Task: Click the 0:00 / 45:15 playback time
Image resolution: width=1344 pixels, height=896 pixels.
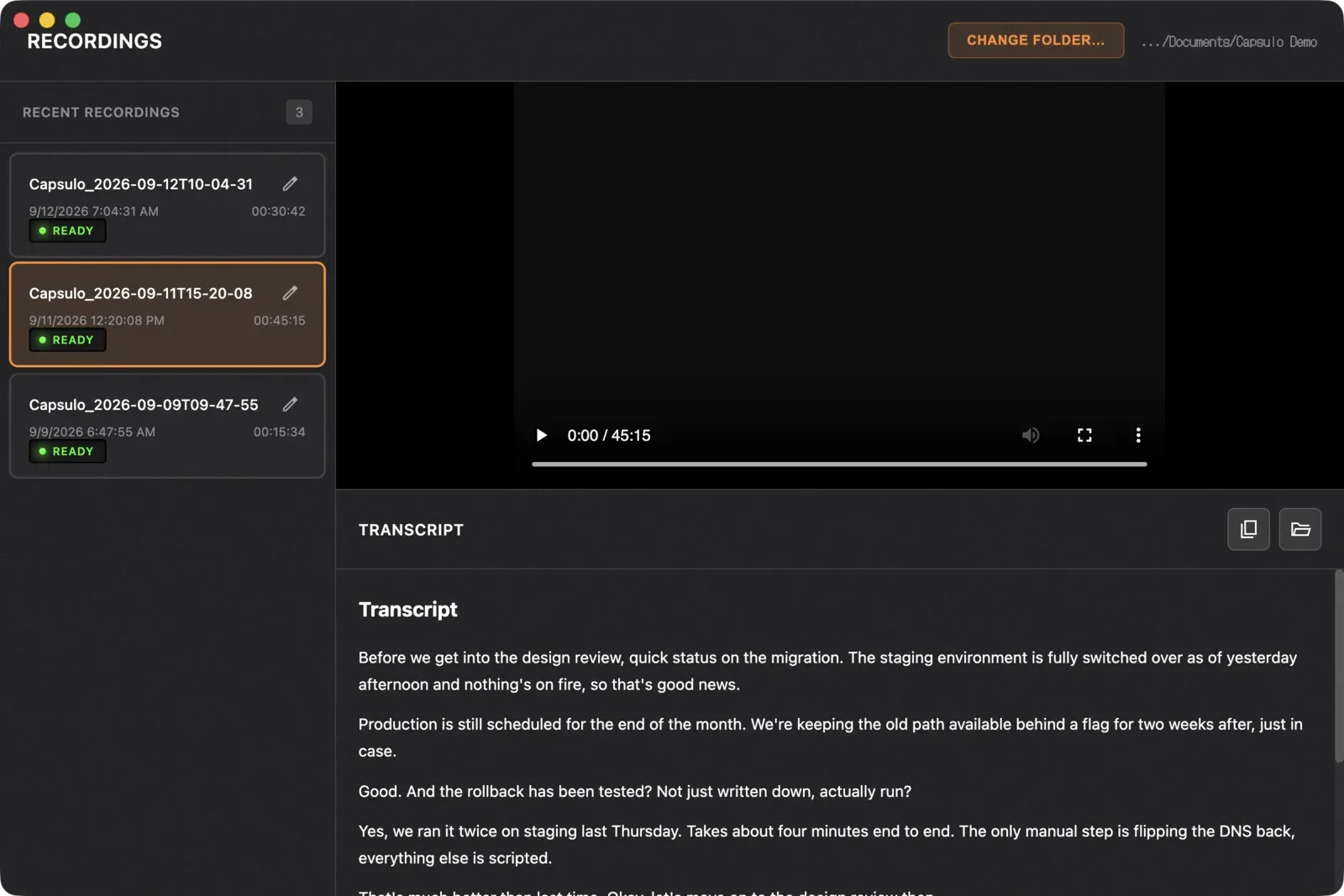Action: [609, 435]
